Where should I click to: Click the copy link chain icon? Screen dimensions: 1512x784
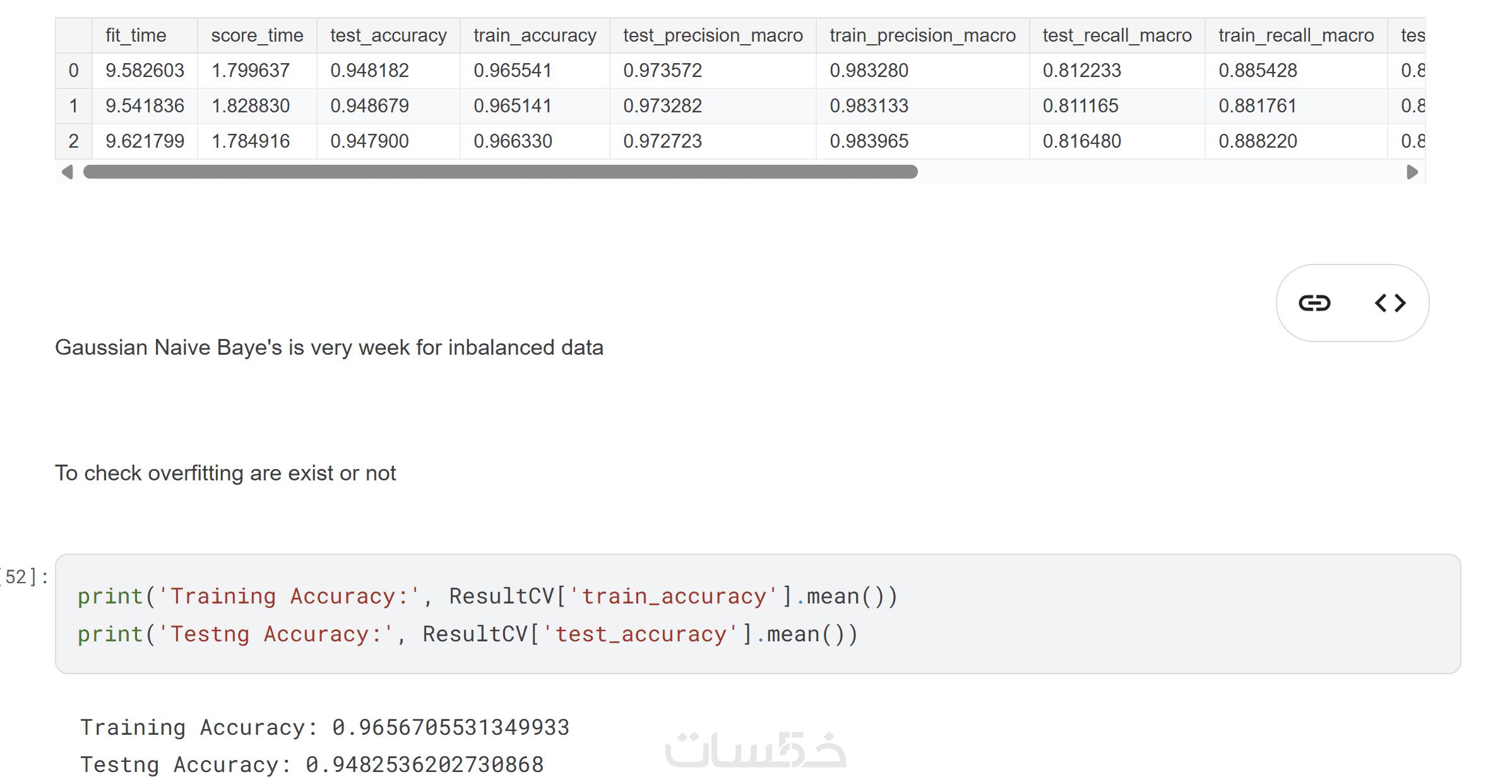click(x=1314, y=303)
